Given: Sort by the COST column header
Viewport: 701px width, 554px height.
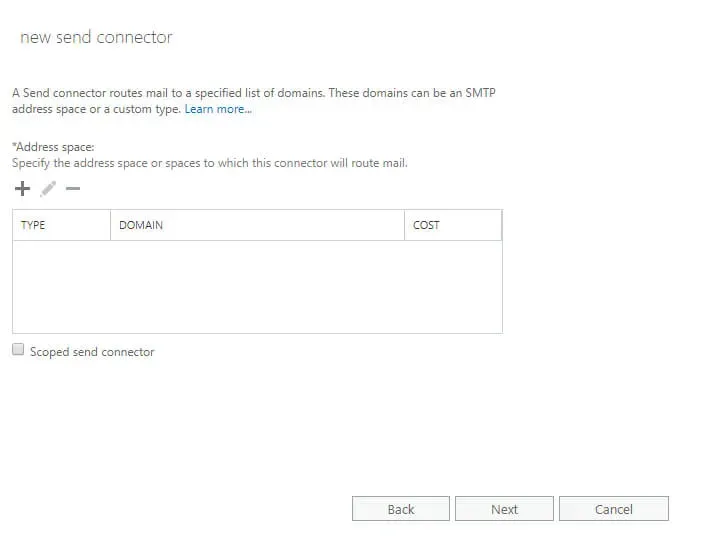Looking at the screenshot, I should point(453,225).
